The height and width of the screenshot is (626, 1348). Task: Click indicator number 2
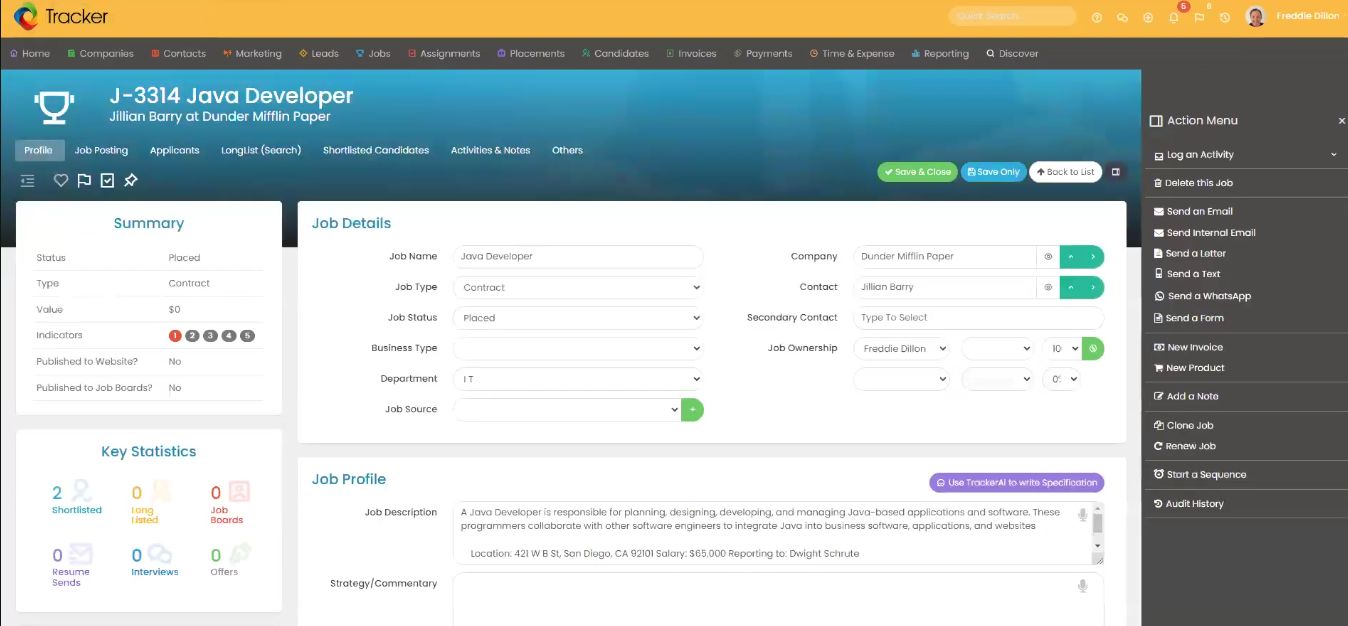pyautogui.click(x=193, y=336)
